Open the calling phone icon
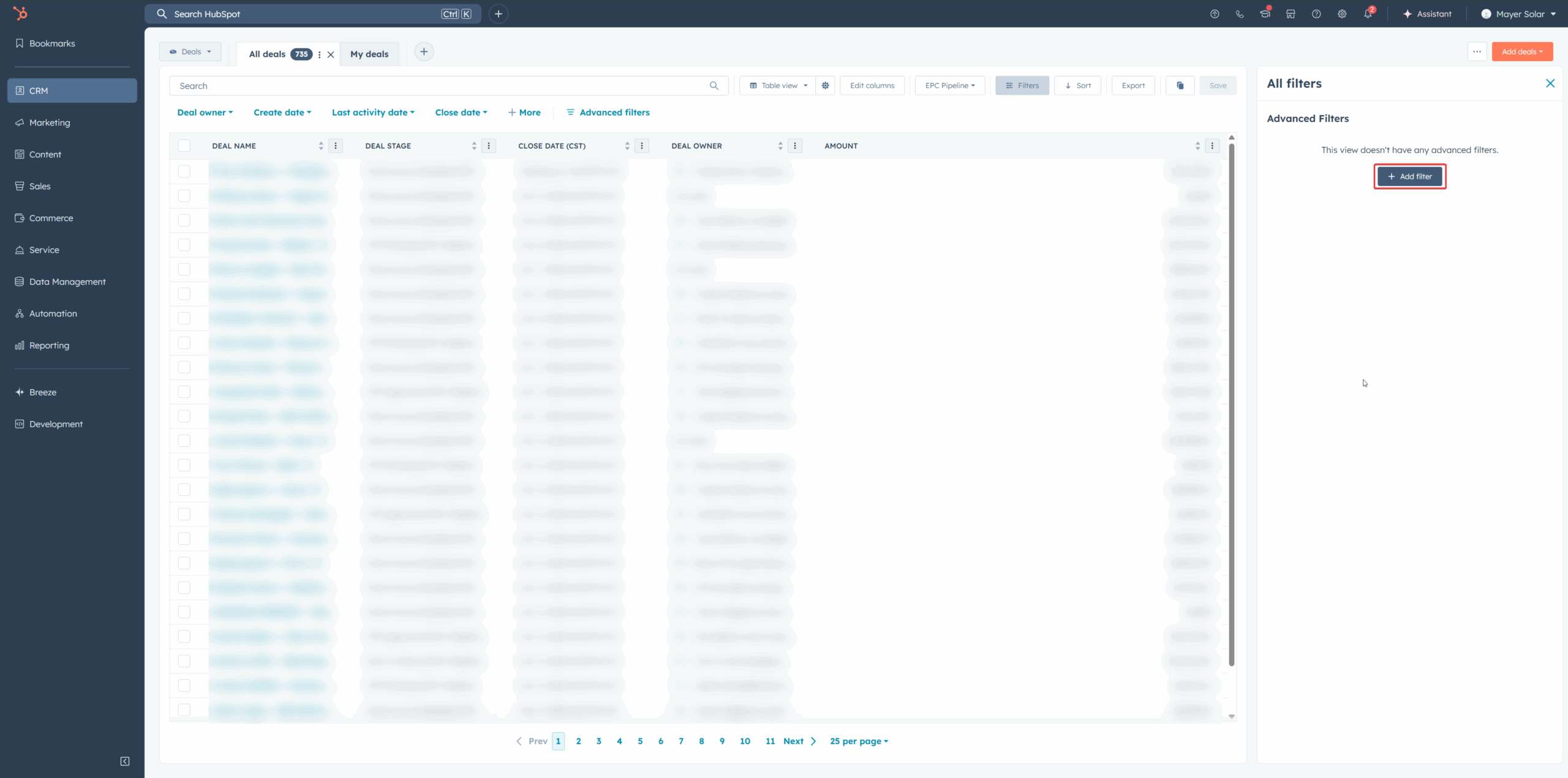 [1240, 13]
